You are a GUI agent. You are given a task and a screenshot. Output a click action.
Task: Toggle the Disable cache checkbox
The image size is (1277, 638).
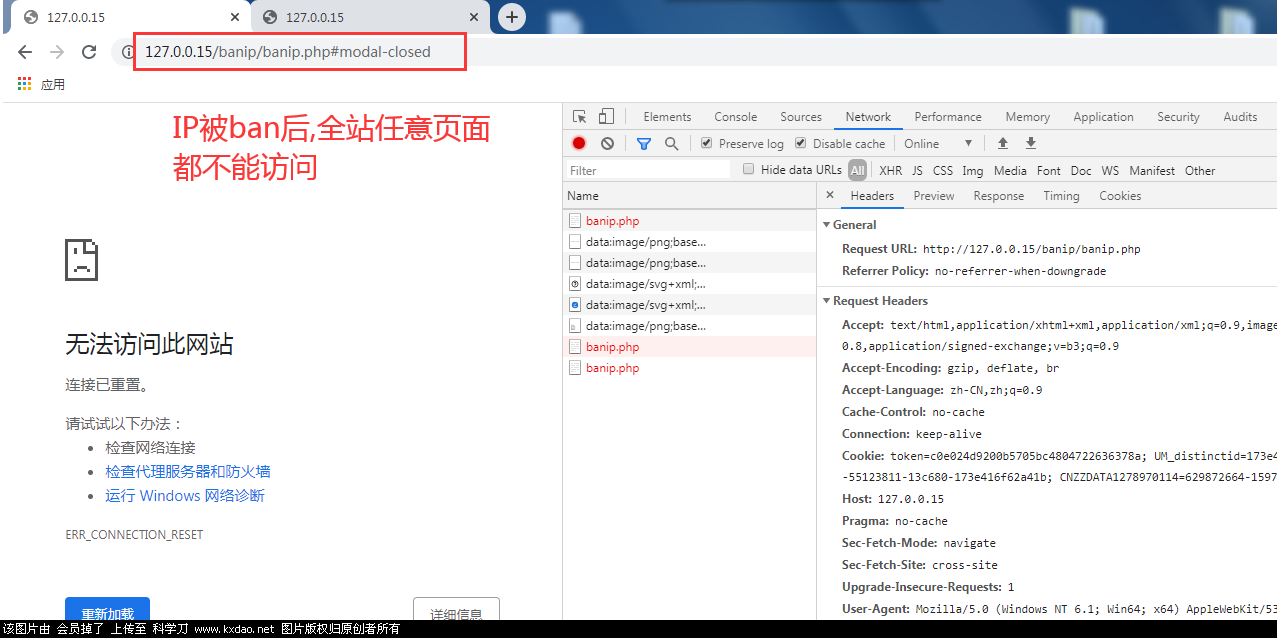800,143
